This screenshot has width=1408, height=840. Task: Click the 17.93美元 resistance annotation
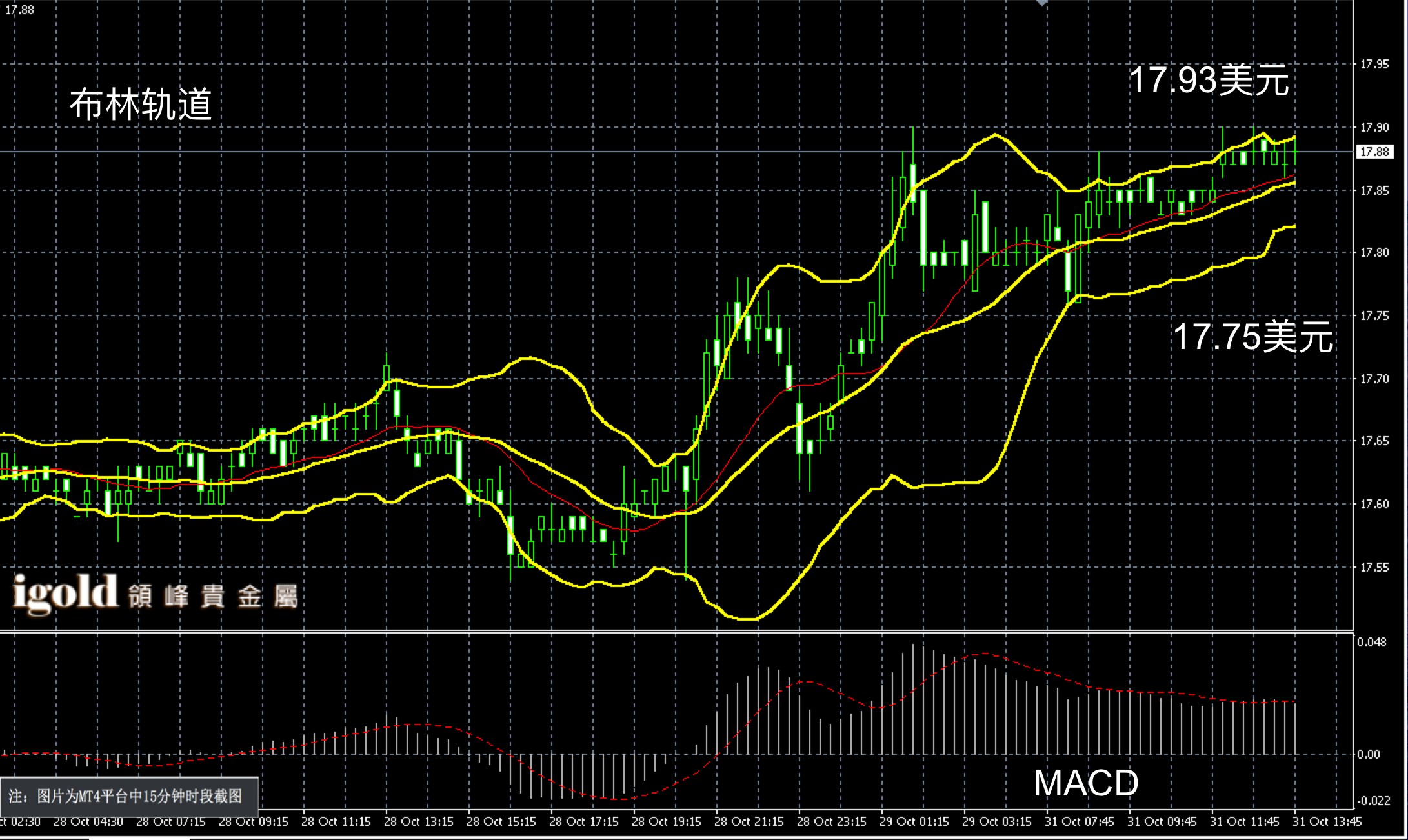pyautogui.click(x=1209, y=81)
